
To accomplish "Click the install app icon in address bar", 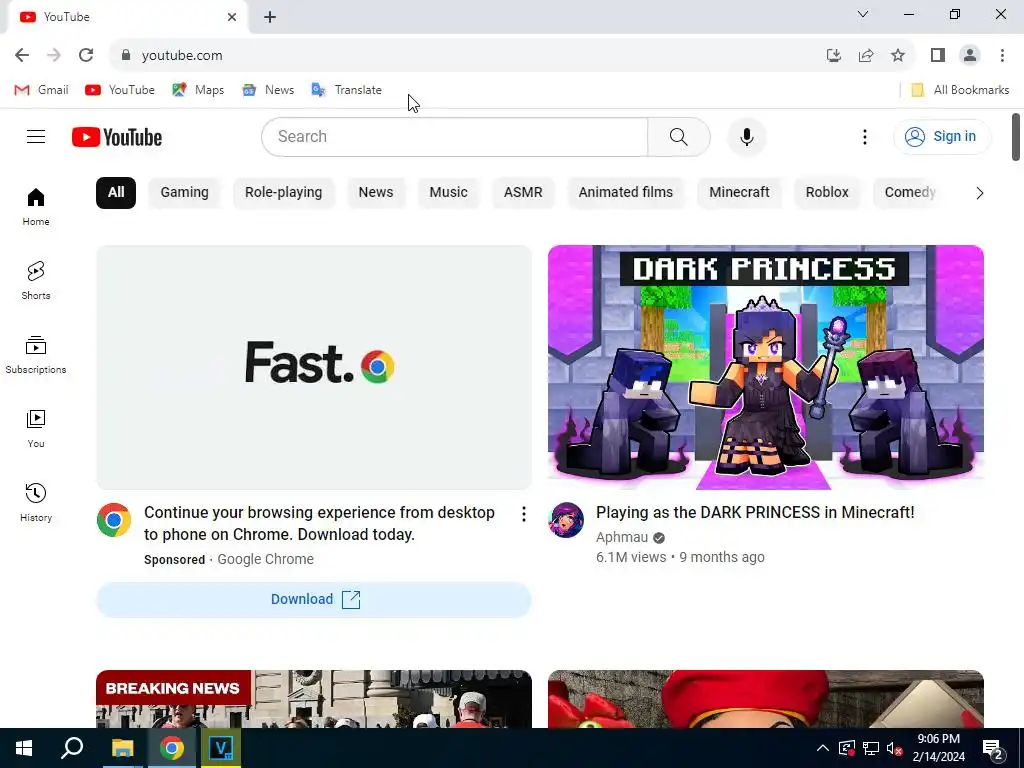I will coord(833,56).
